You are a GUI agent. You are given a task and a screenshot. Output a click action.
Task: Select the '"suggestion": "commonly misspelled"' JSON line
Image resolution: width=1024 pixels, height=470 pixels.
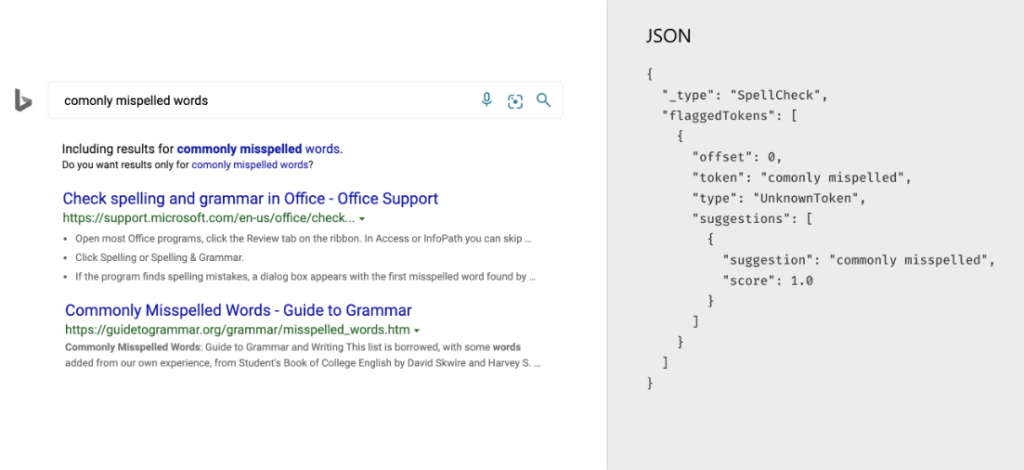pos(859,260)
